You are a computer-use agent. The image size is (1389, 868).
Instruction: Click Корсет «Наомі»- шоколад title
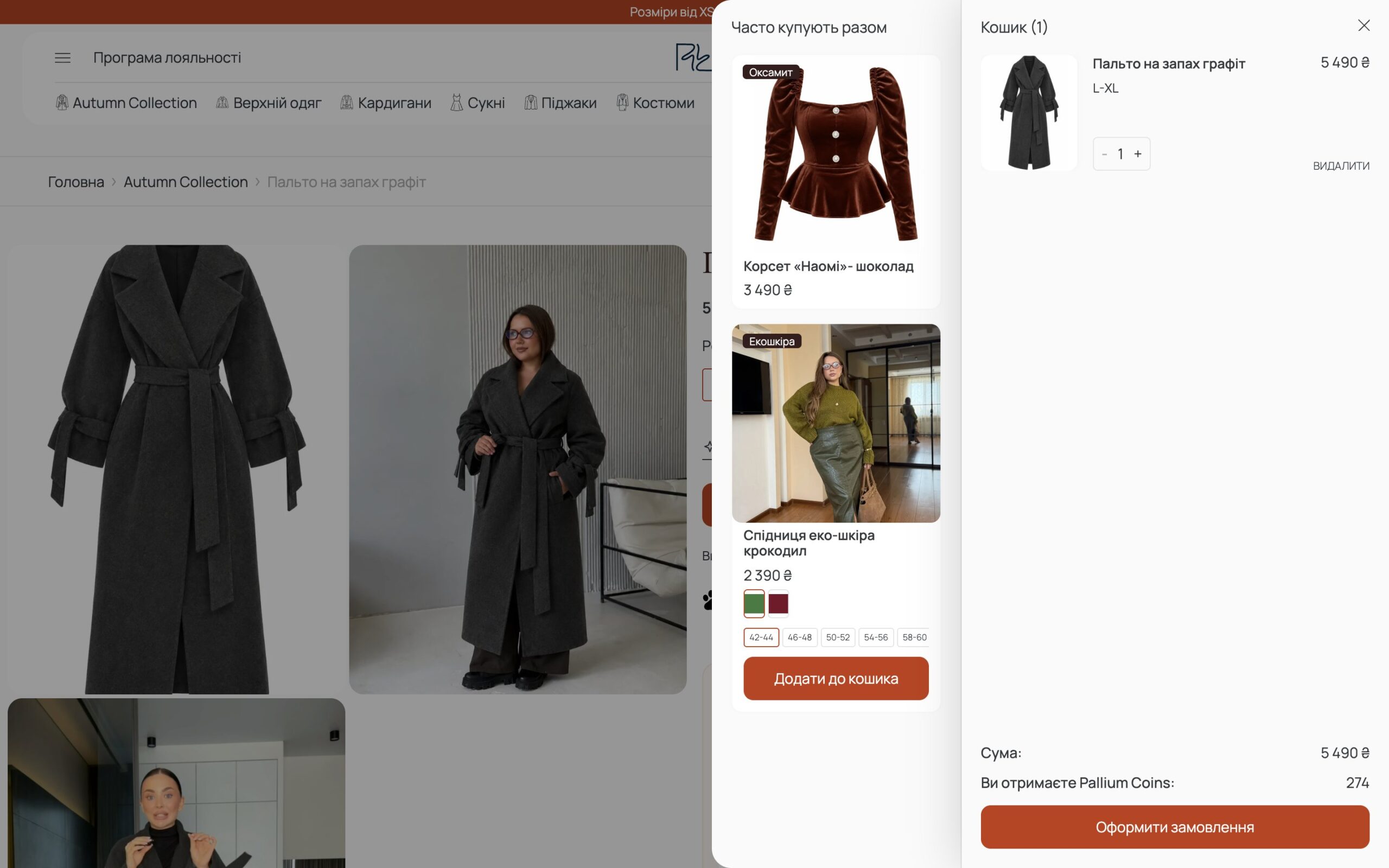(x=828, y=266)
